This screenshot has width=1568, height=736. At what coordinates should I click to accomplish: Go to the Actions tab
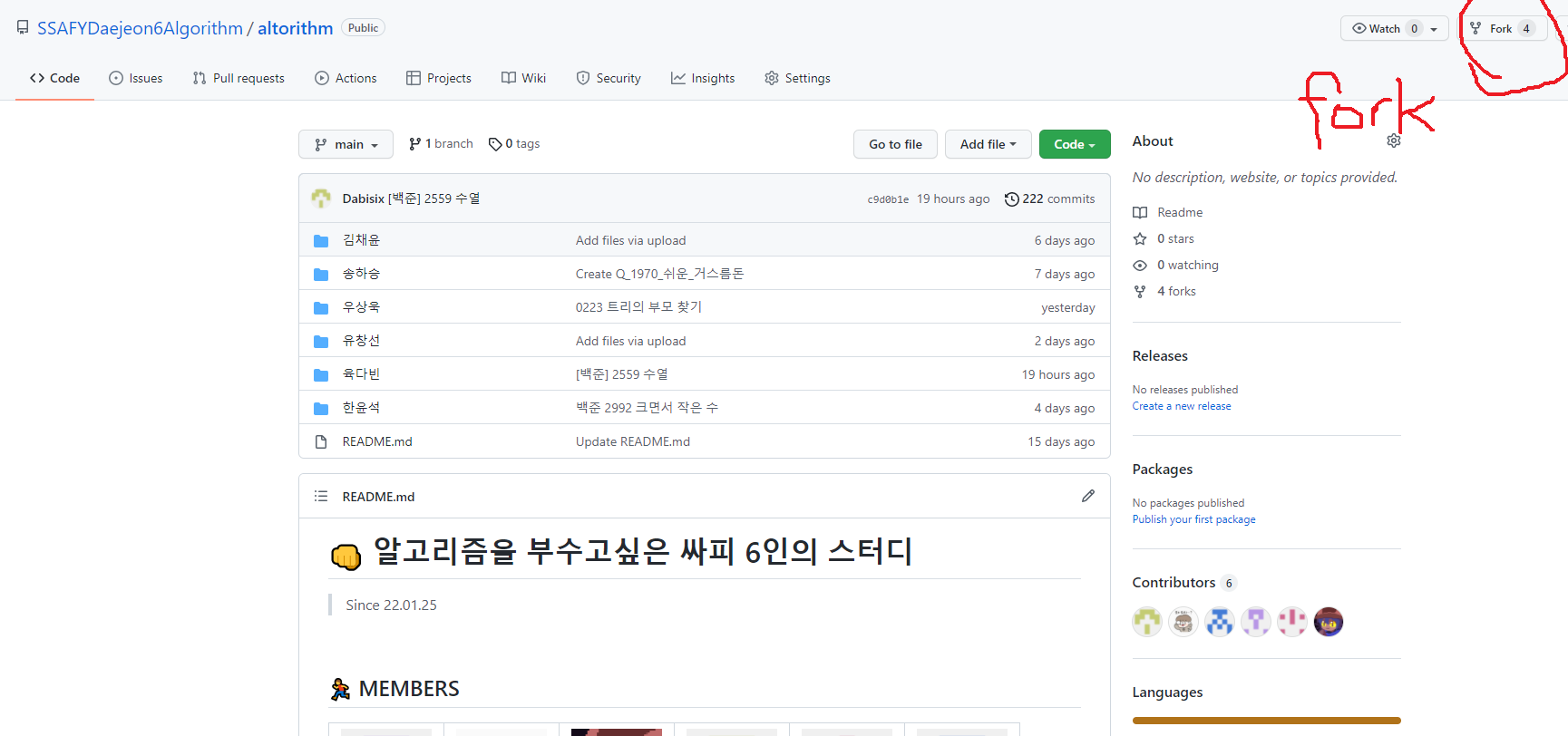346,78
